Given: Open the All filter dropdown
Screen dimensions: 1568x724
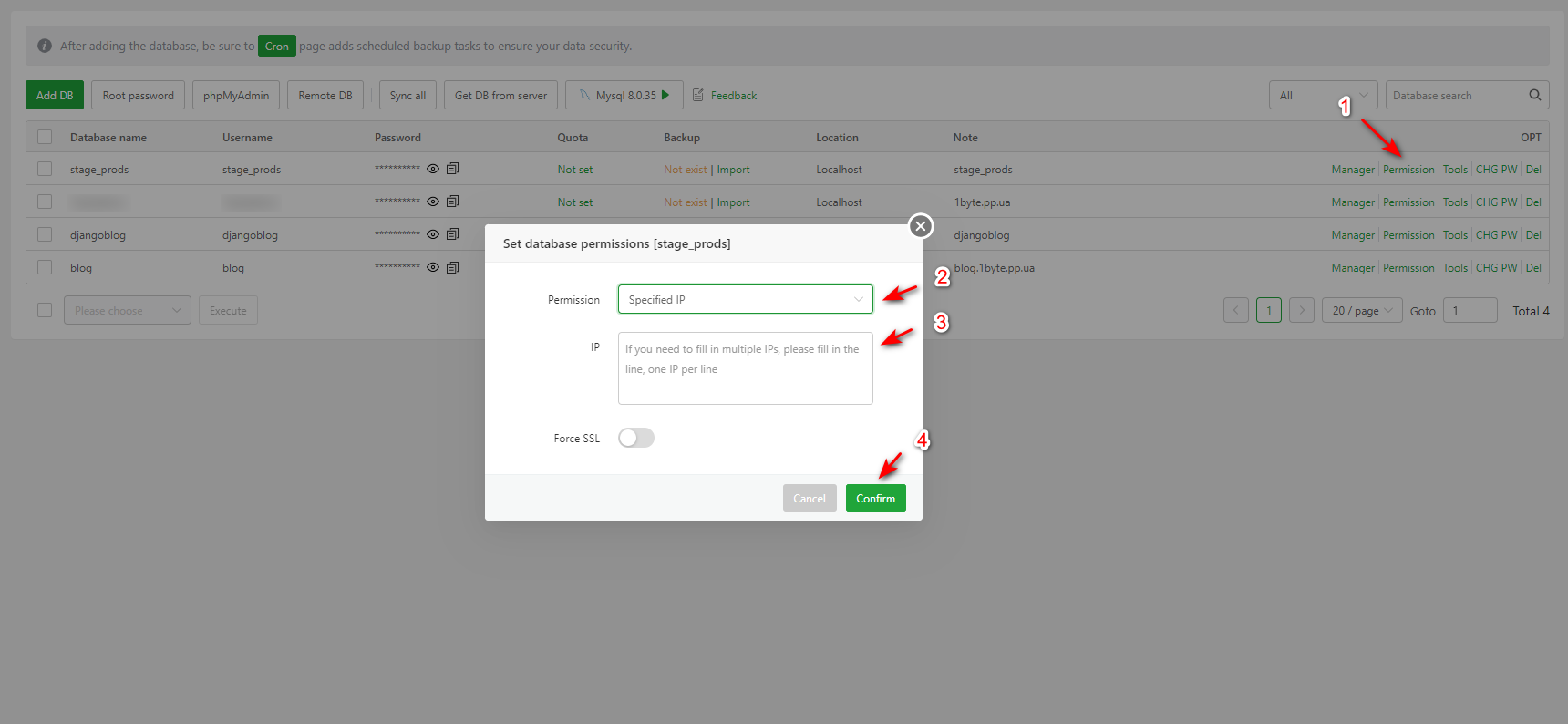Looking at the screenshot, I should pyautogui.click(x=1323, y=95).
